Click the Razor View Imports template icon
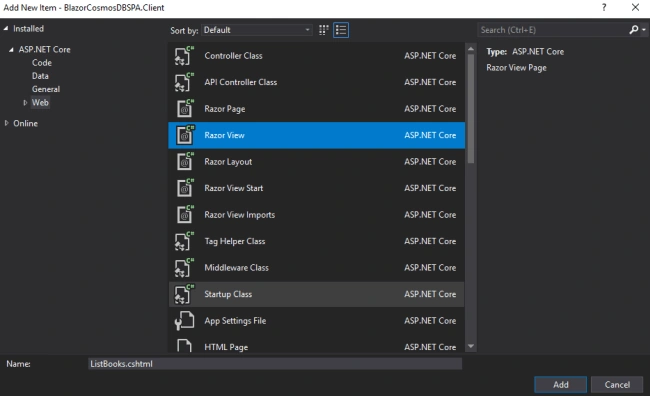The image size is (650, 396). 184,215
